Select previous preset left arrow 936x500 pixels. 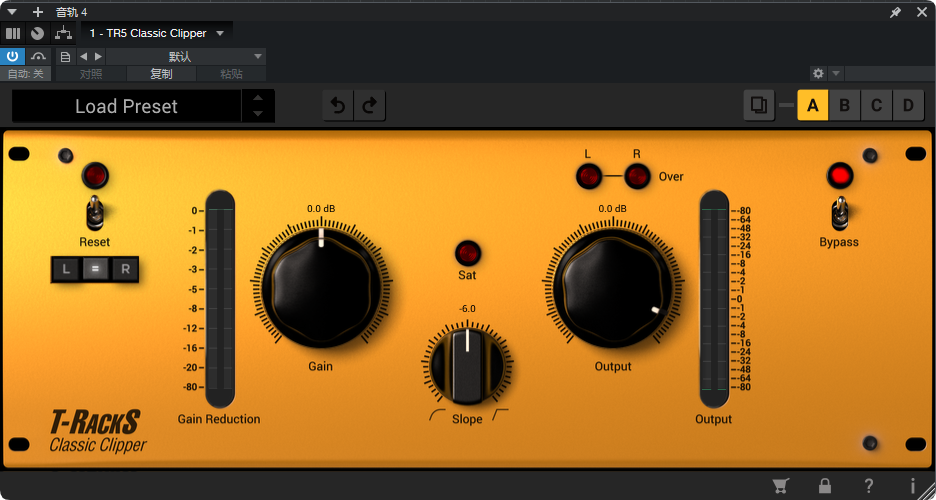point(83,57)
